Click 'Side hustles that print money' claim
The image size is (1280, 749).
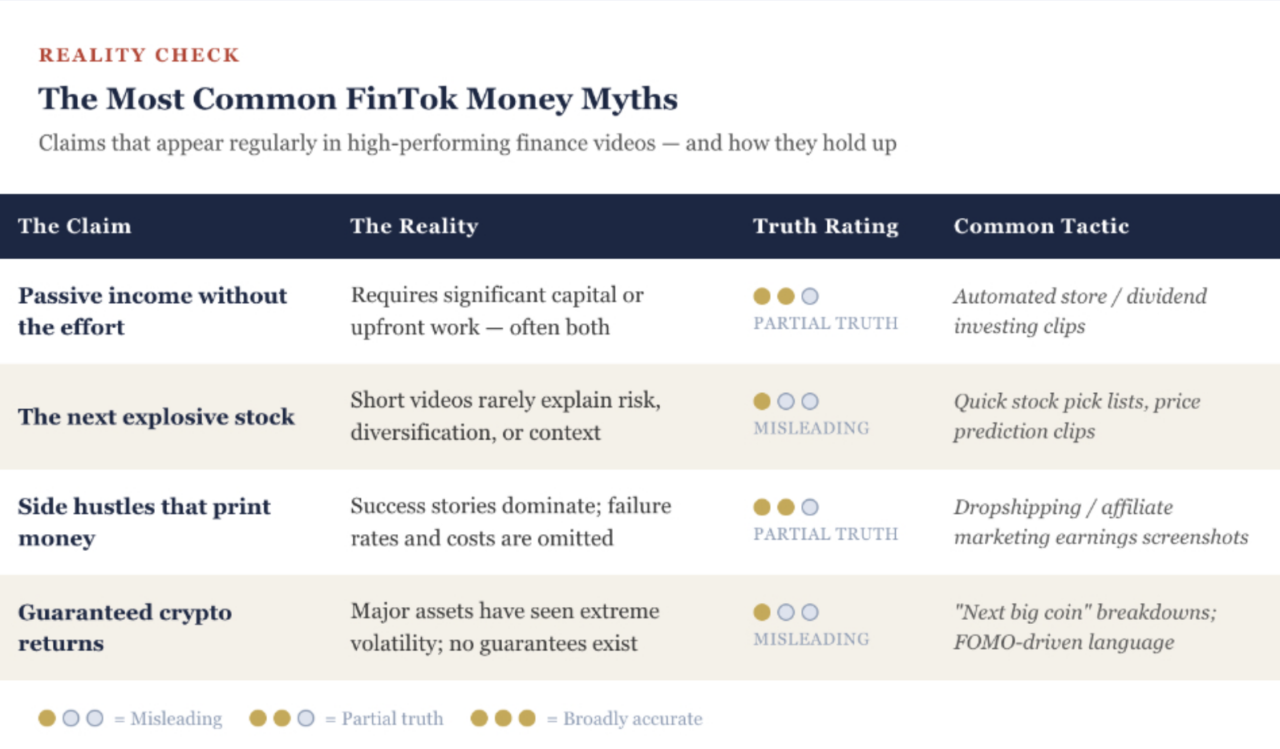click(x=144, y=522)
